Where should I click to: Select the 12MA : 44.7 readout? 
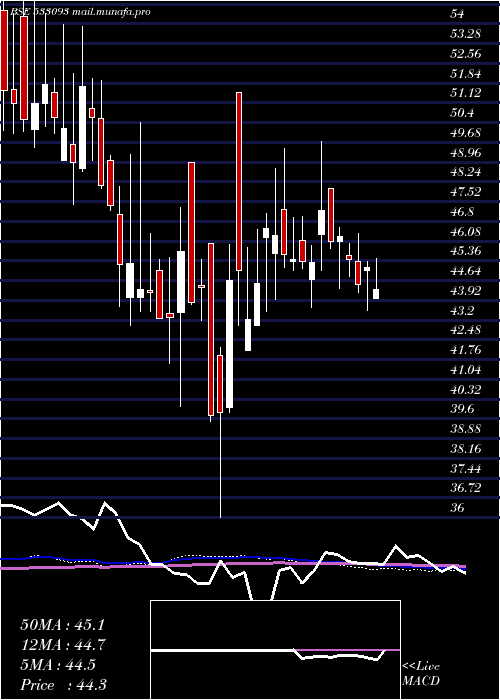click(63, 645)
